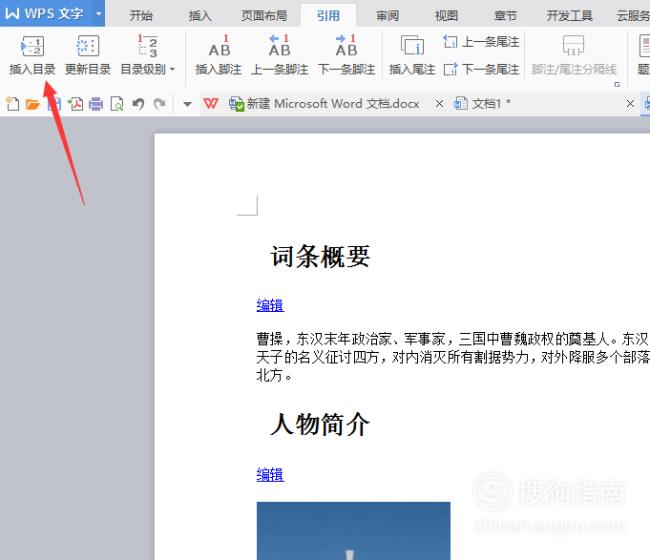Click the blue image in document
The image size is (650, 560).
coord(354,531)
